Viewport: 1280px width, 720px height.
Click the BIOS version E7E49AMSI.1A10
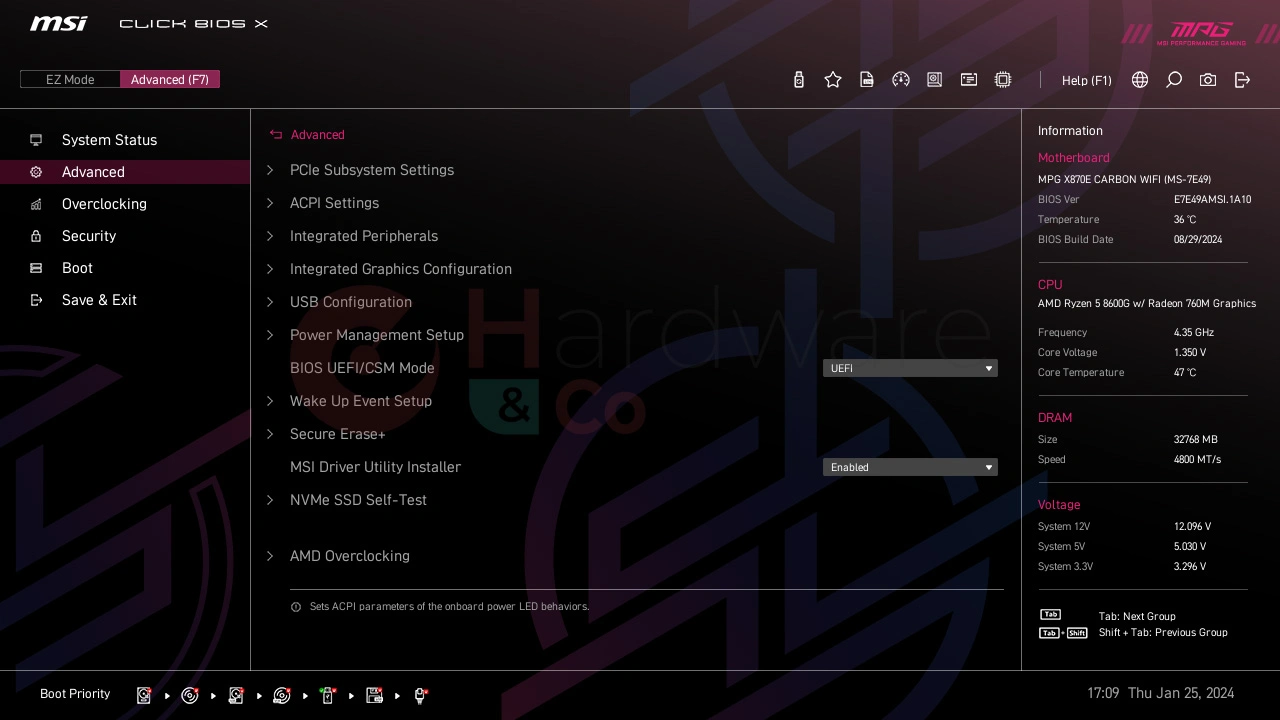1212,200
